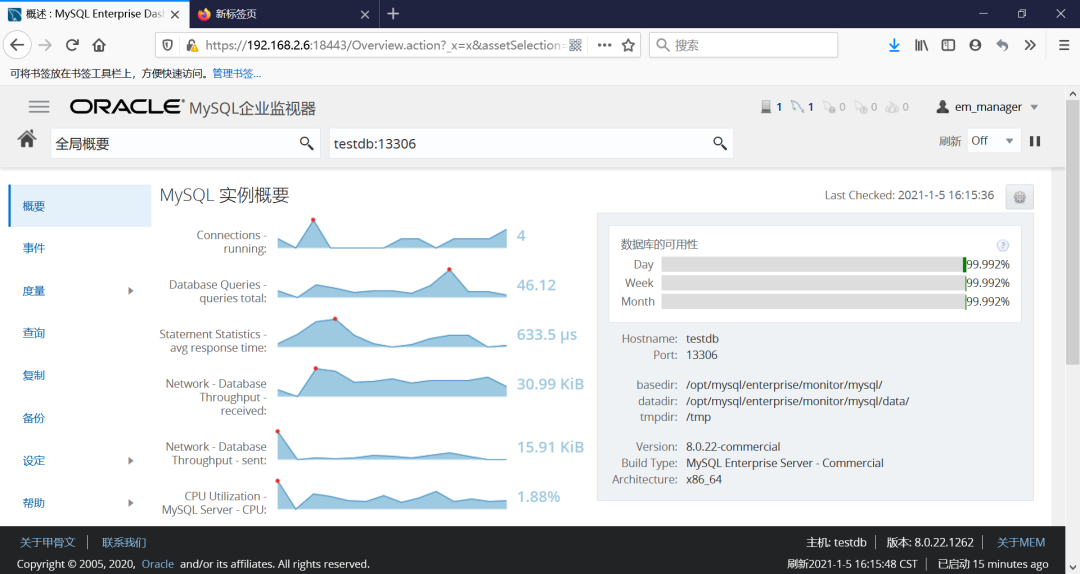Click the Day availability bar
Image resolution: width=1080 pixels, height=574 pixels.
pos(813,265)
